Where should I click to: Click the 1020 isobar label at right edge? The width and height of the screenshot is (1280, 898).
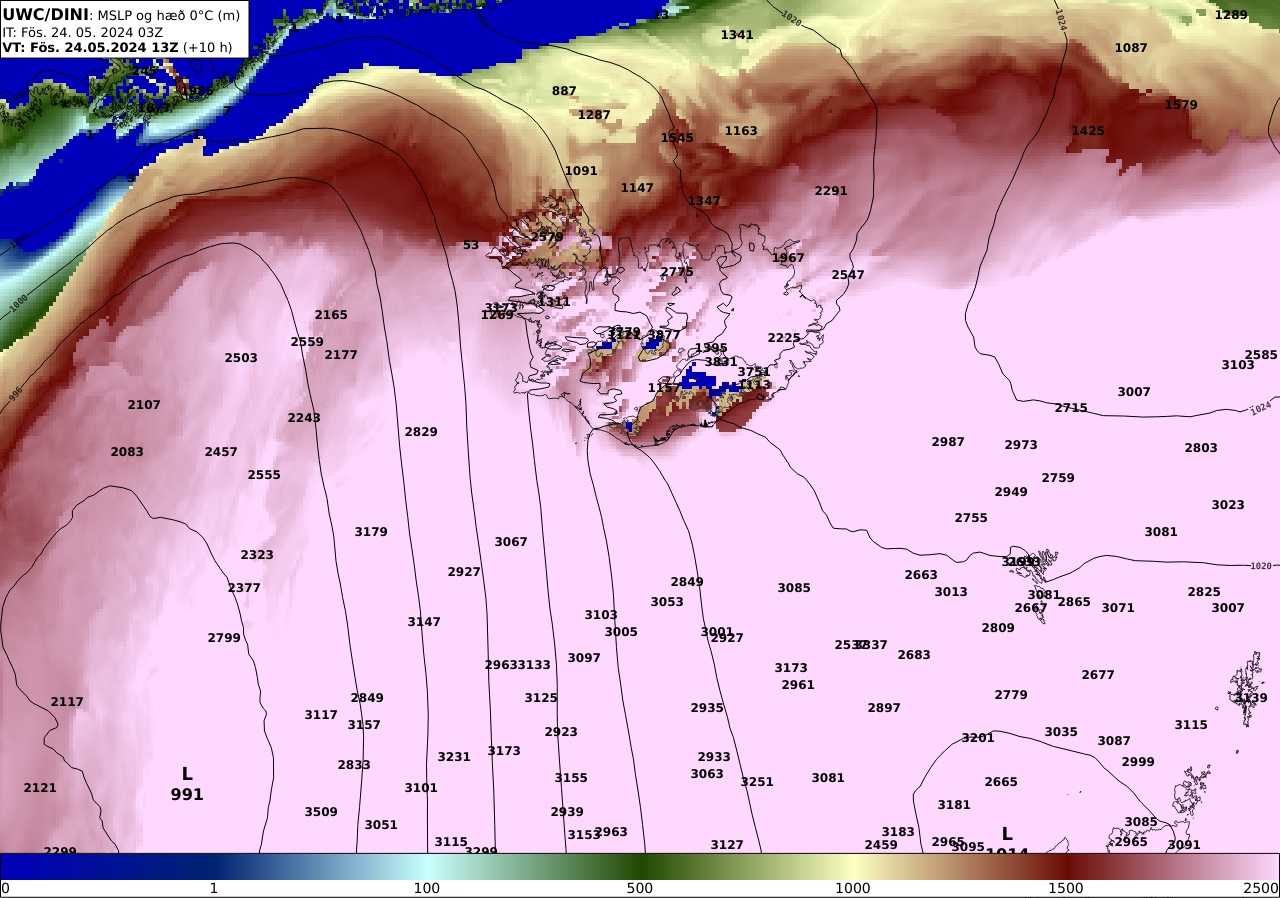pos(1261,566)
